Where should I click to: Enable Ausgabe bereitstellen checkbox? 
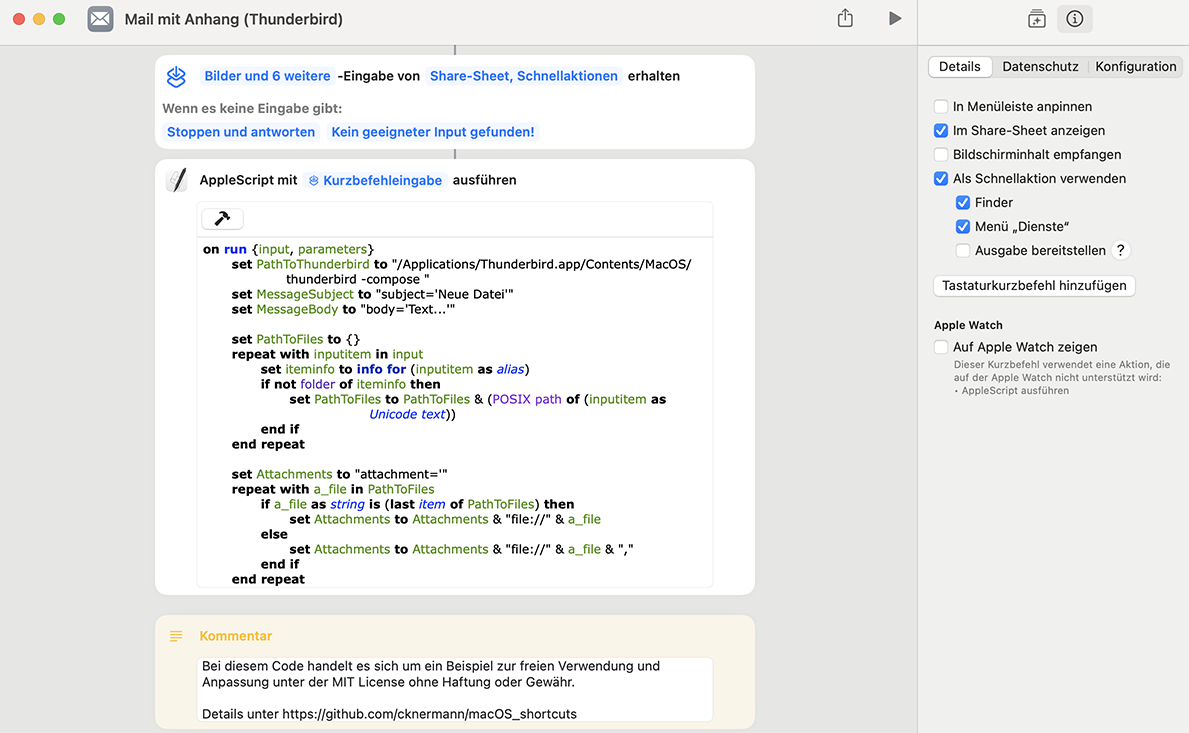[x=963, y=250]
